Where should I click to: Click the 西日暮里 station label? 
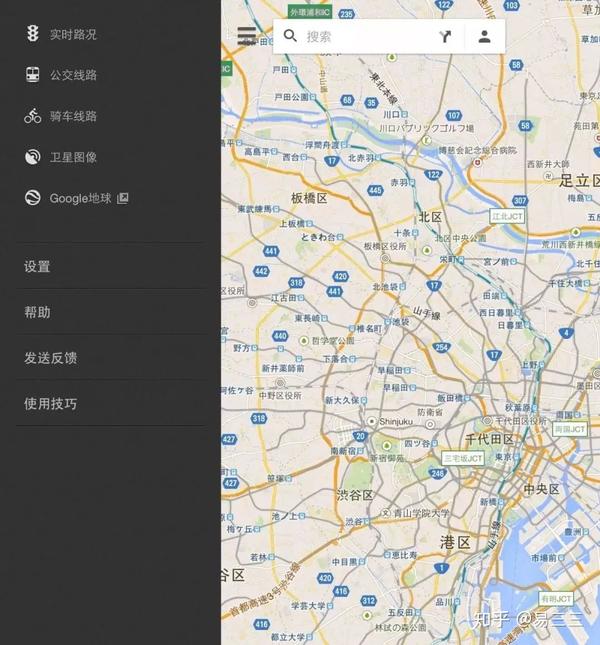click(x=496, y=313)
